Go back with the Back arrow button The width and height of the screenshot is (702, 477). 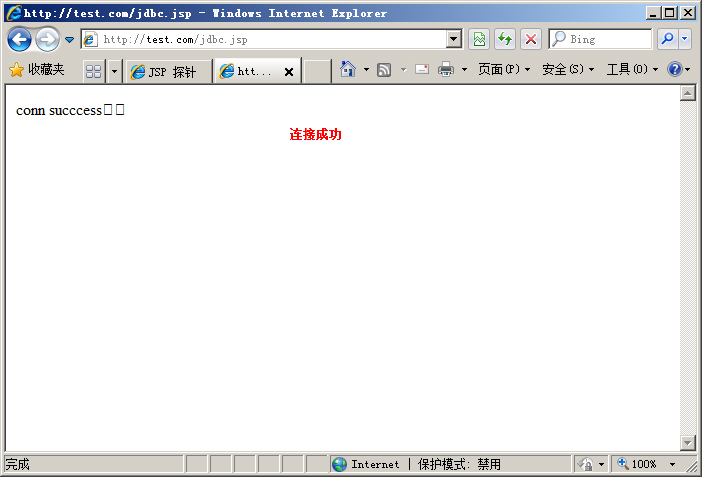pos(19,39)
